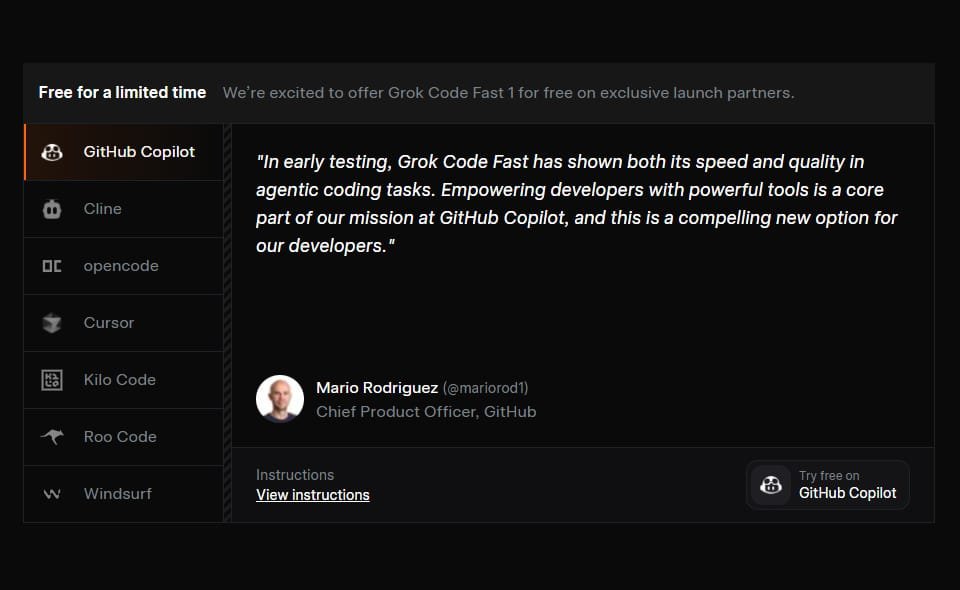The width and height of the screenshot is (960, 590).
Task: Click the @mariorod1 handle
Action: [486, 388]
